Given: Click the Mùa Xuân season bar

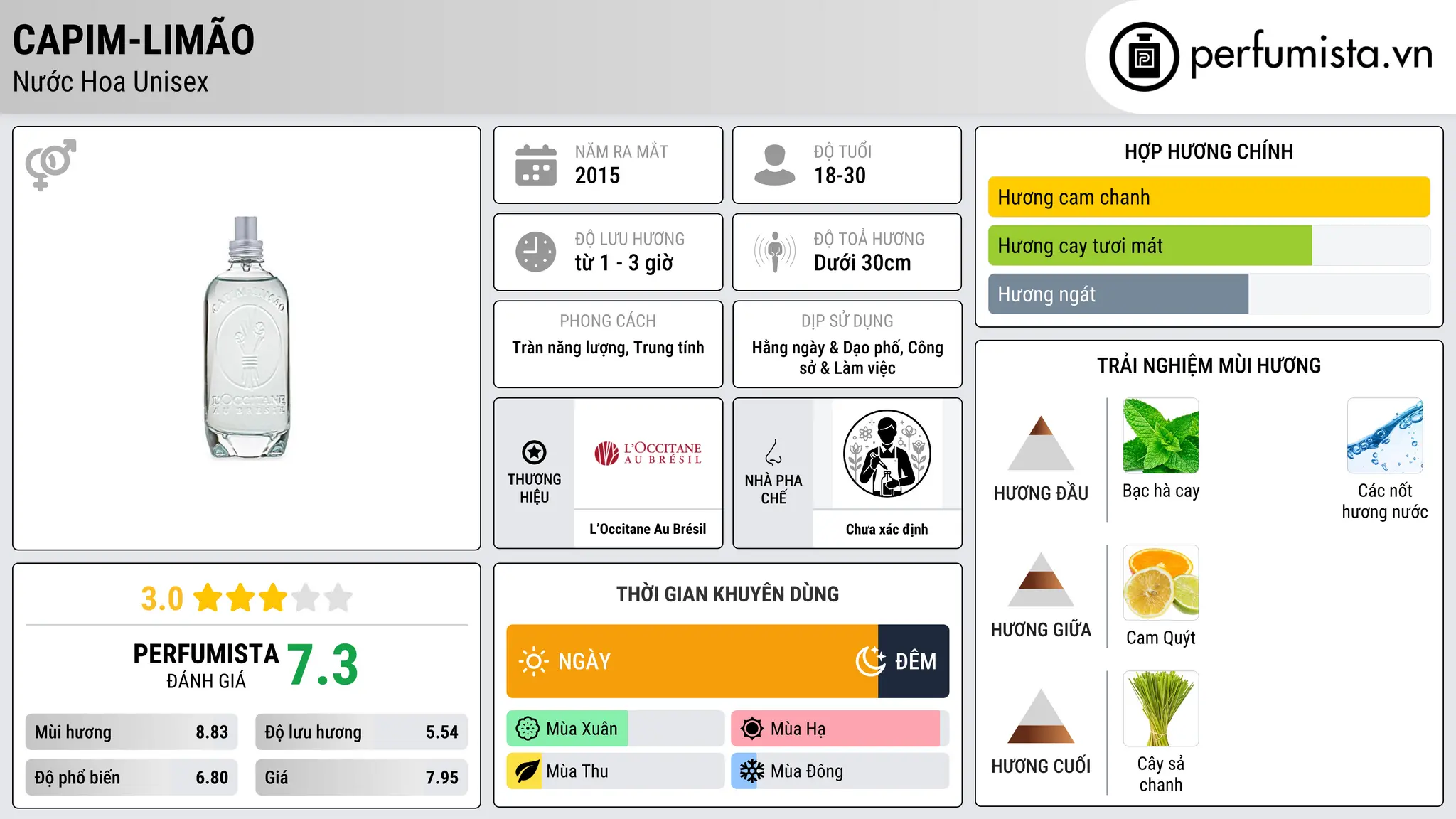Looking at the screenshot, I should coord(616,729).
